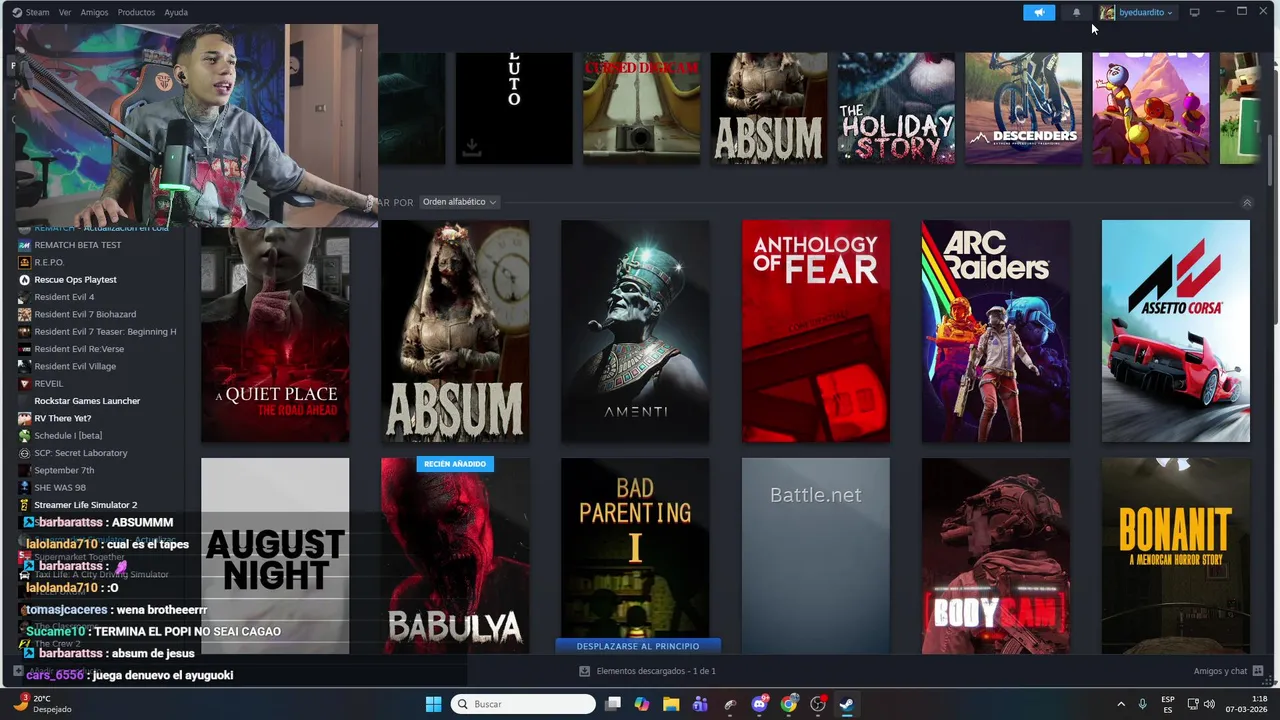Open Assetto Corsa game cover
1280x720 pixels.
pos(1176,331)
